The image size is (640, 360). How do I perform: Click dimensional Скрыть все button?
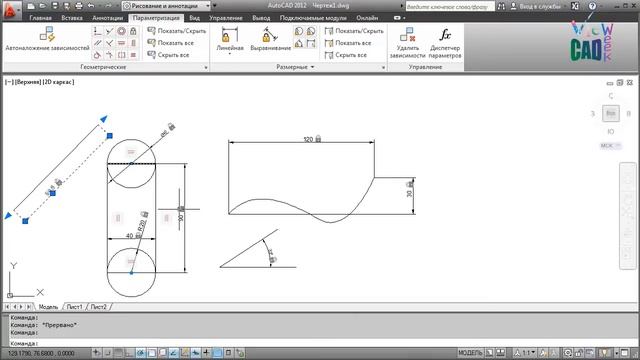[346, 55]
